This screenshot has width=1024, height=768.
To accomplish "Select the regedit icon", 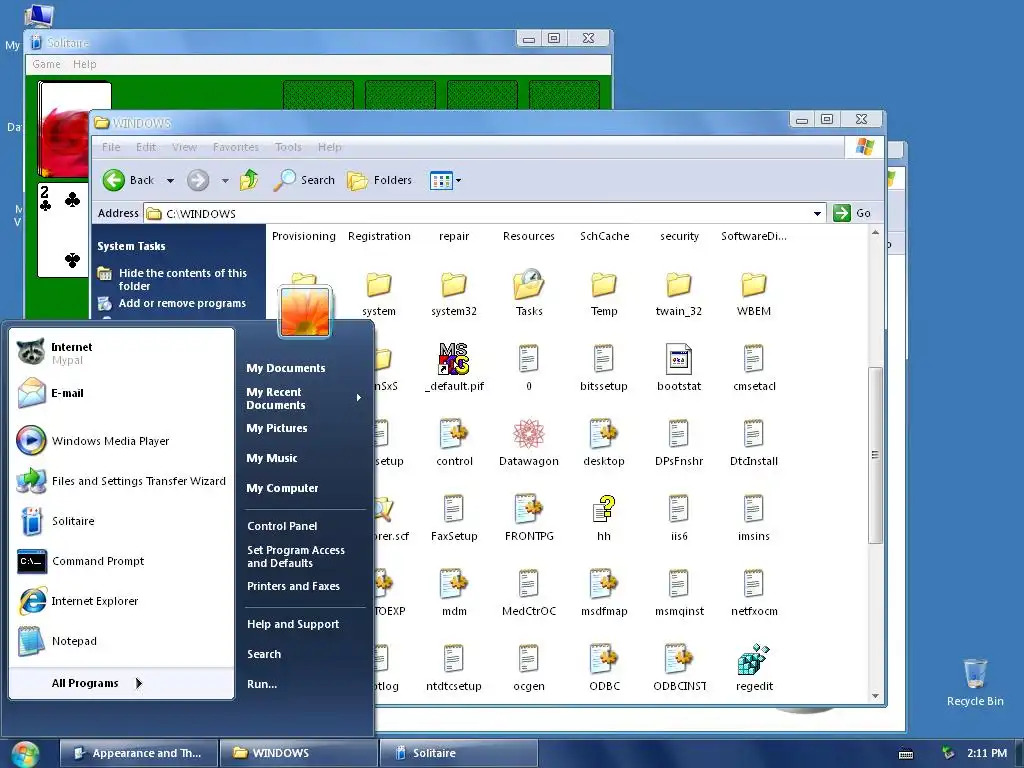I will [754, 659].
